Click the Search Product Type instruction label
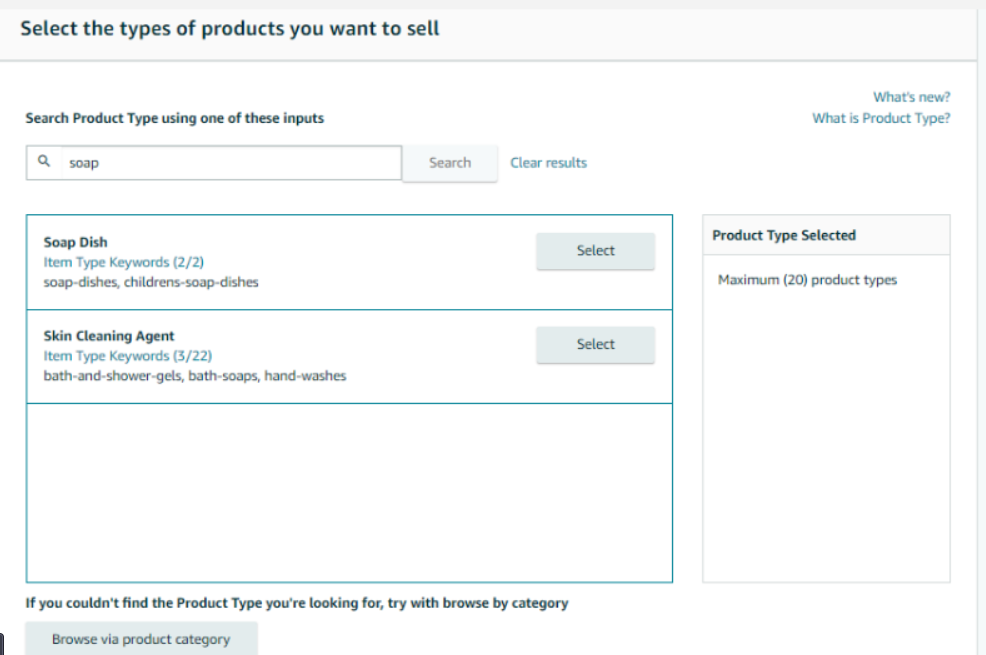 coord(175,118)
